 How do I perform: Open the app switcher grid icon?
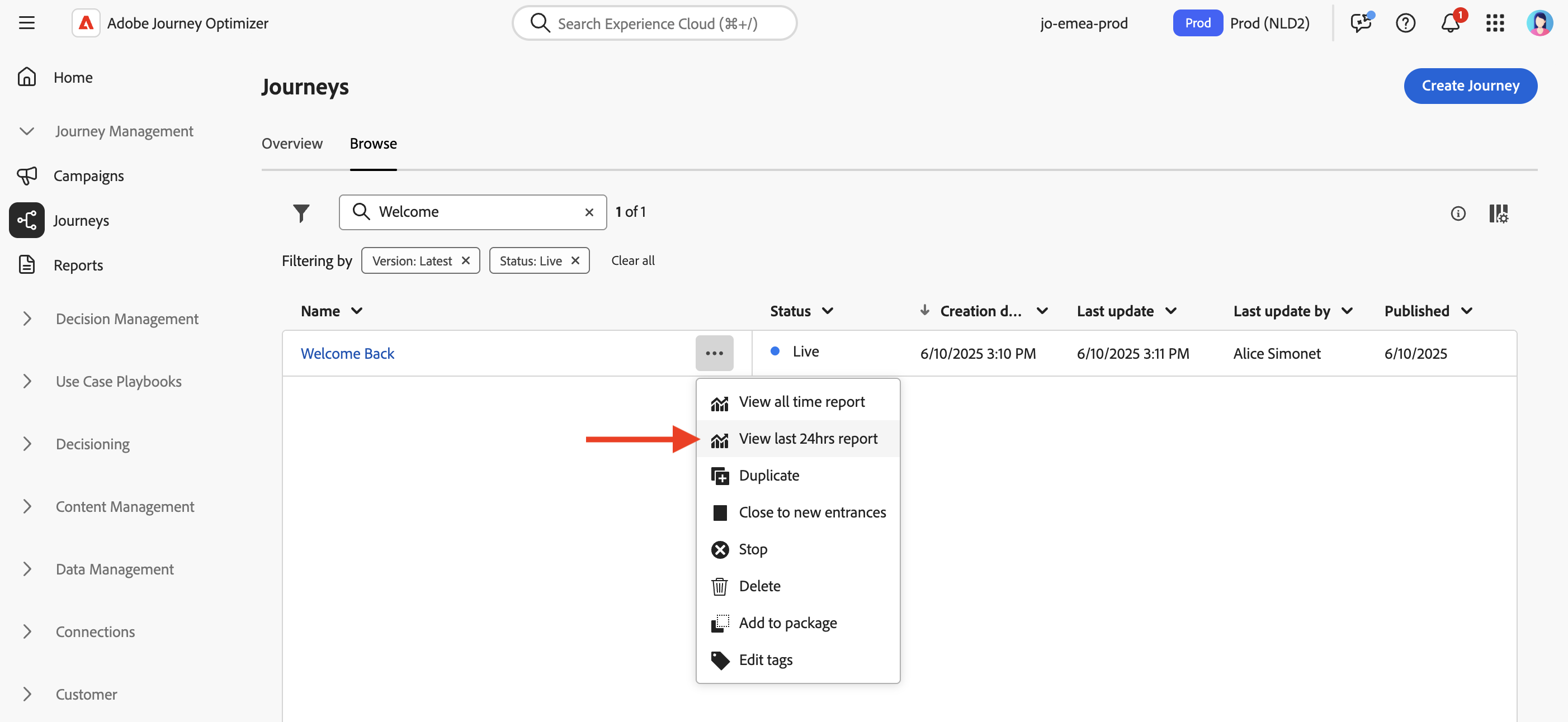click(1494, 23)
